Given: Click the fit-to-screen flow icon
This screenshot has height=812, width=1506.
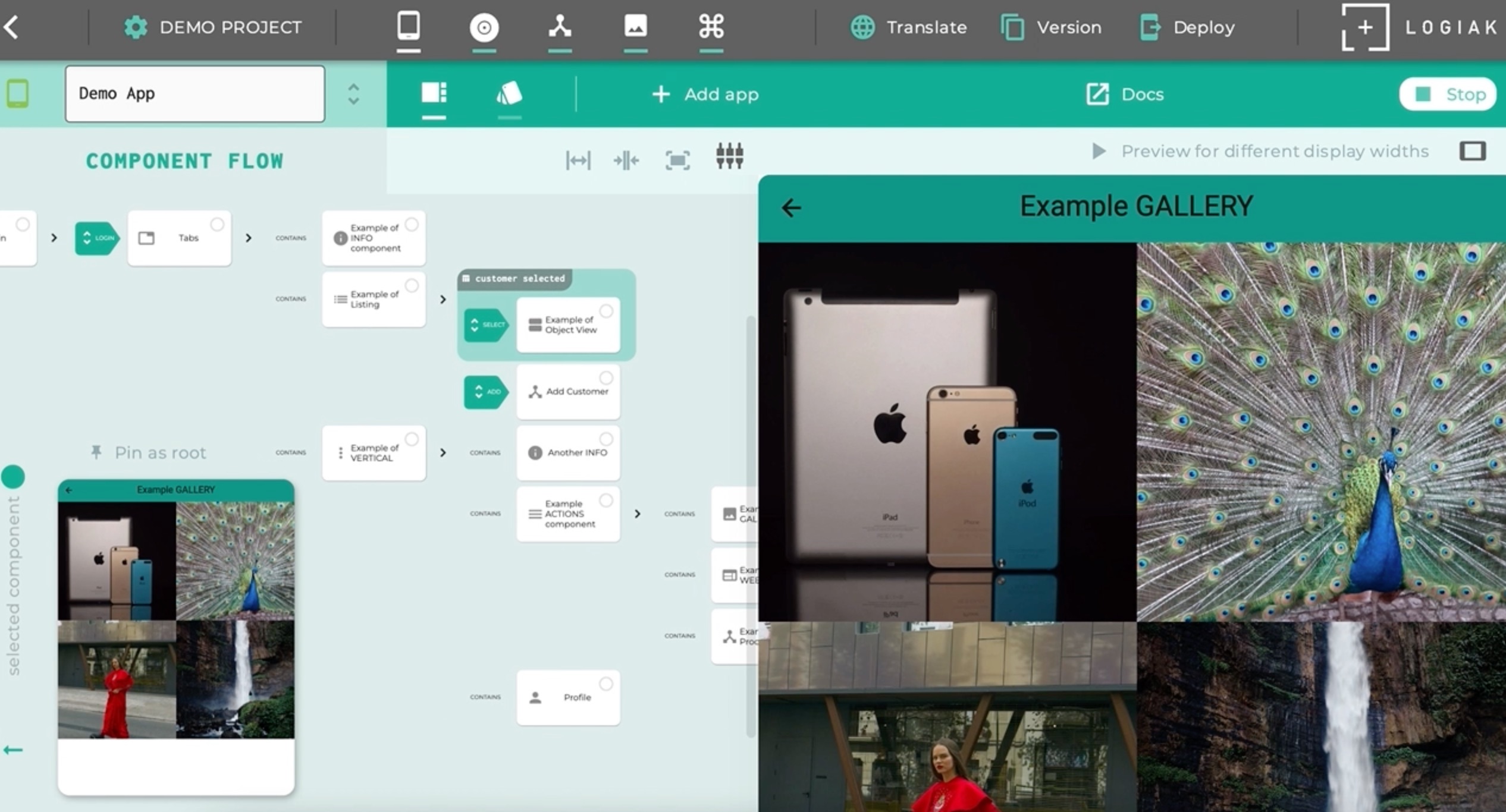Looking at the screenshot, I should [x=677, y=160].
